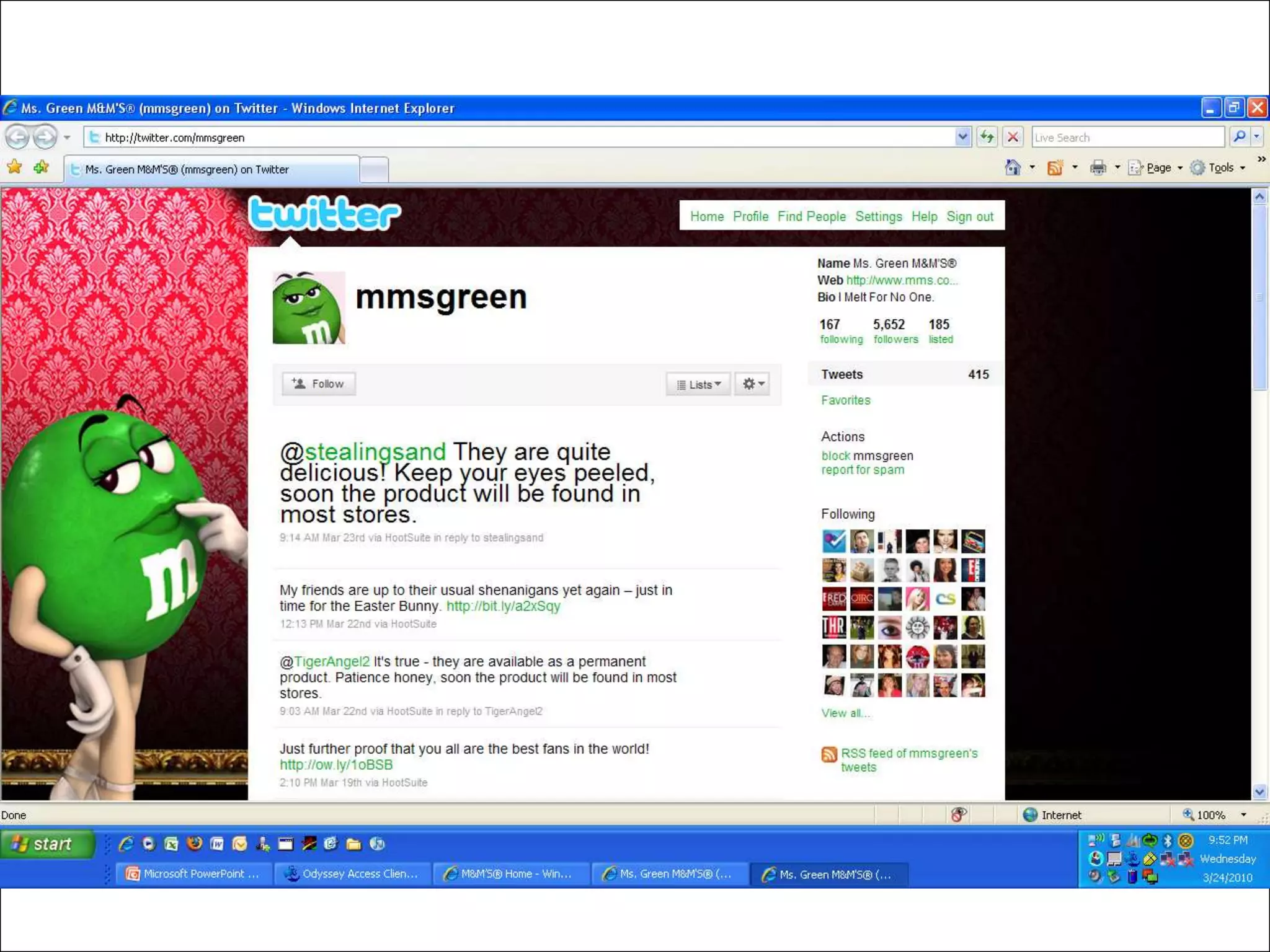Click the IE Back navigation button
Screen dimensions: 1270x952
click(17, 137)
